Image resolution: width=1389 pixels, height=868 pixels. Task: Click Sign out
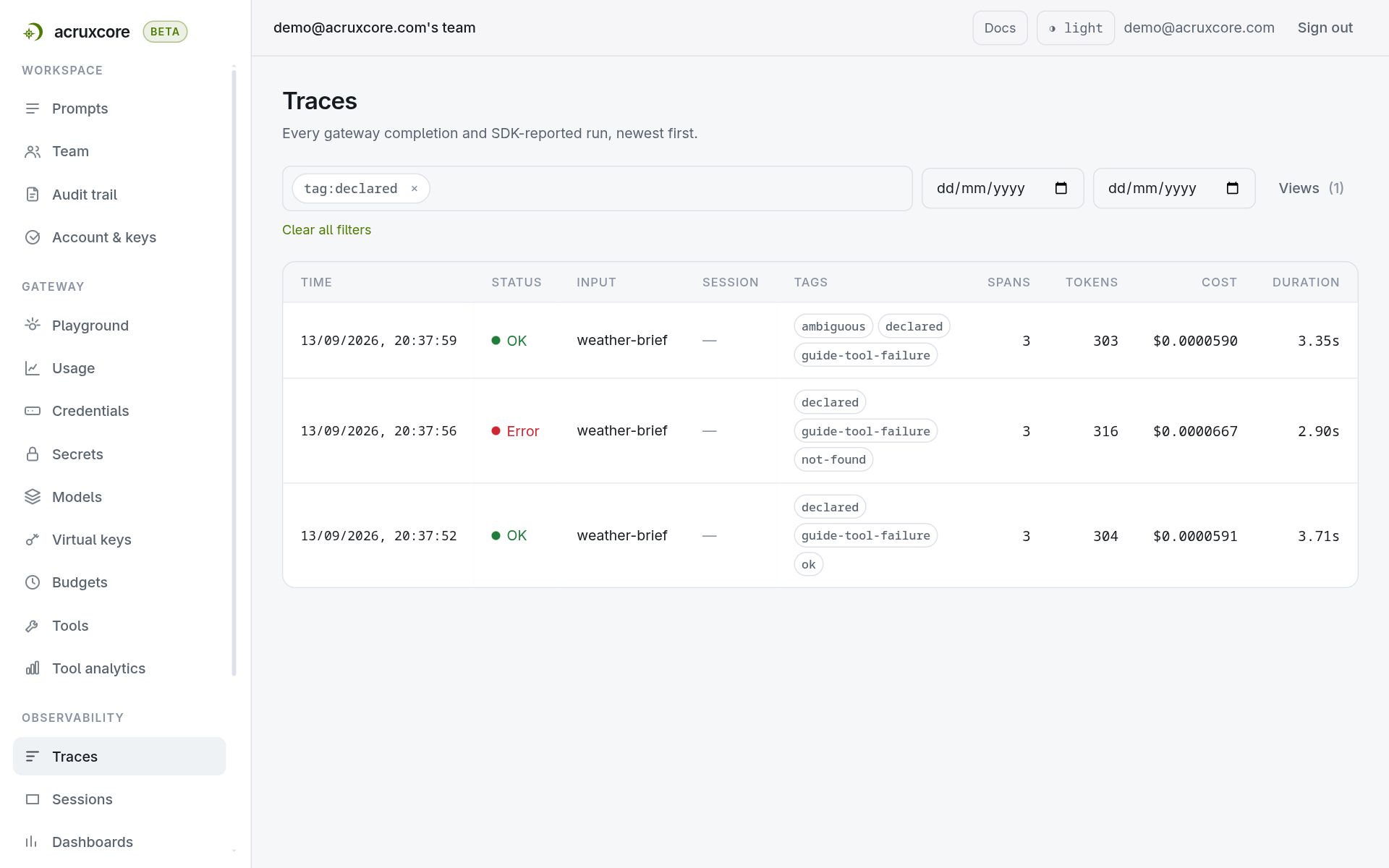coord(1325,27)
